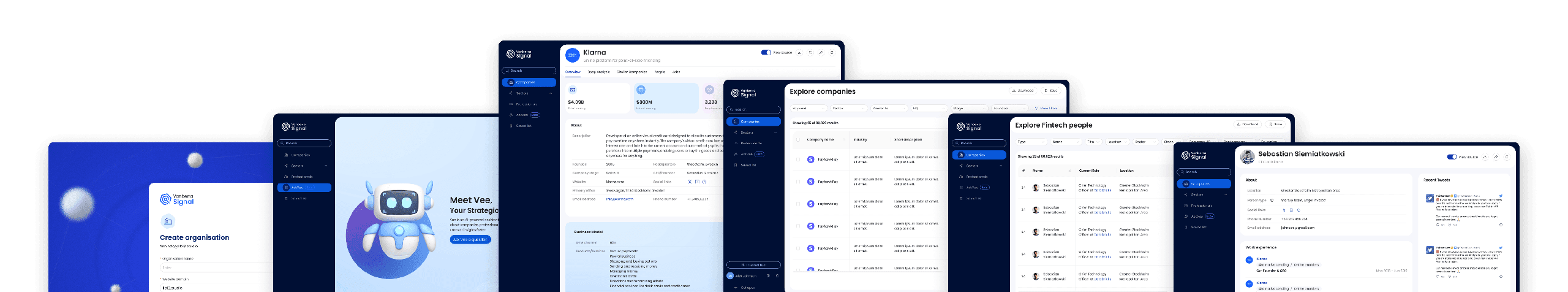Click the total funding card icon above $4.39B
The height and width of the screenshot is (292, 1568).
(x=573, y=90)
